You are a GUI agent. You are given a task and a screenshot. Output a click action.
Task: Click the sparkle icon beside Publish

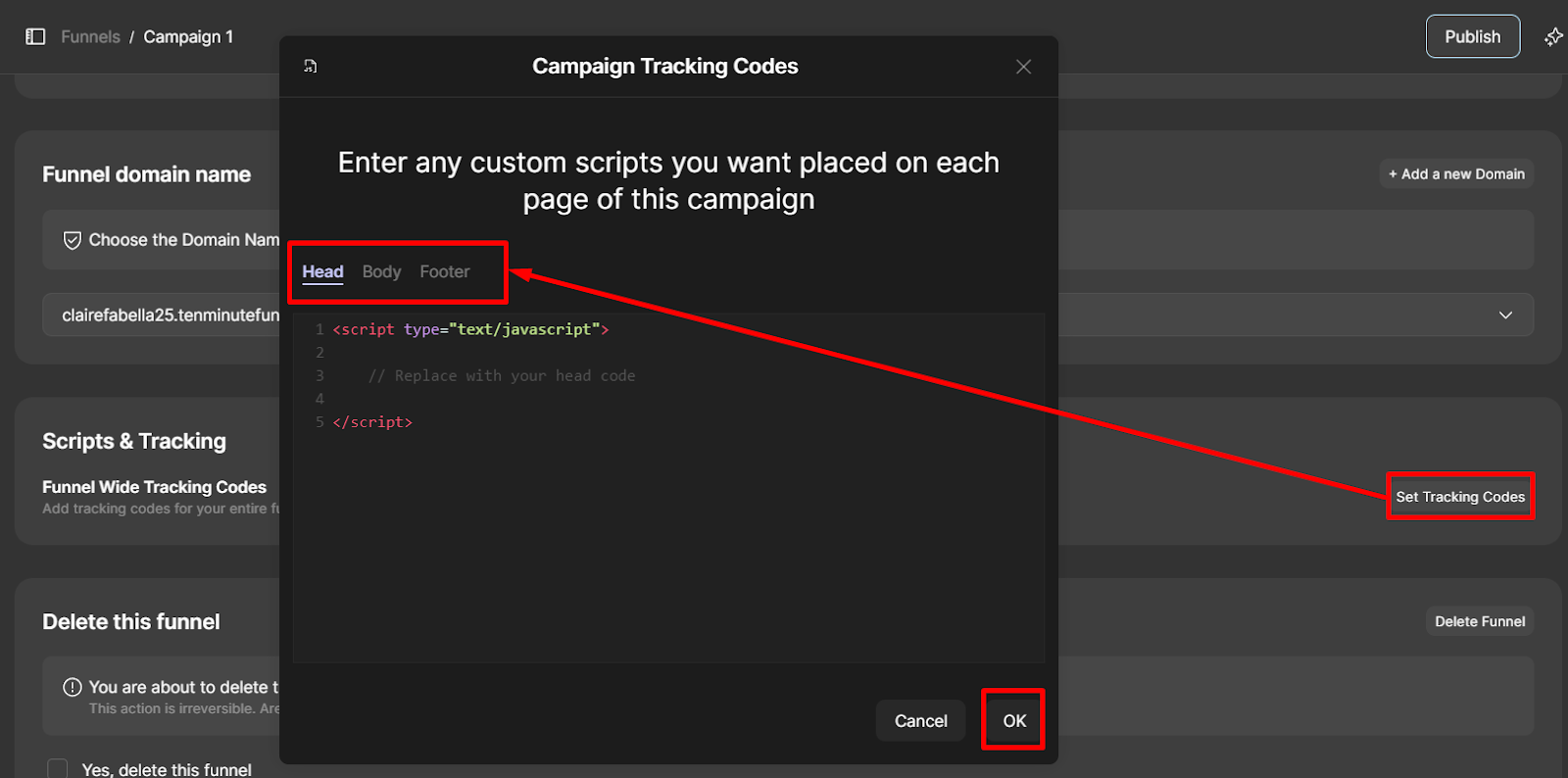tap(1553, 37)
